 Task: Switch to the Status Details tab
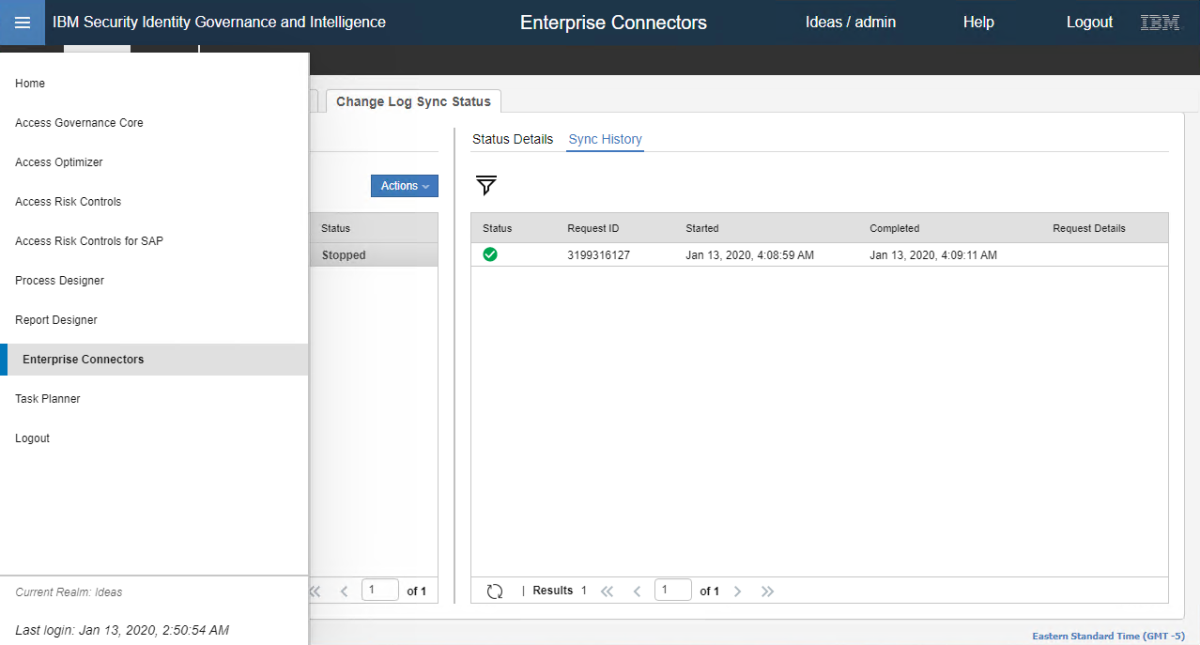[512, 139]
